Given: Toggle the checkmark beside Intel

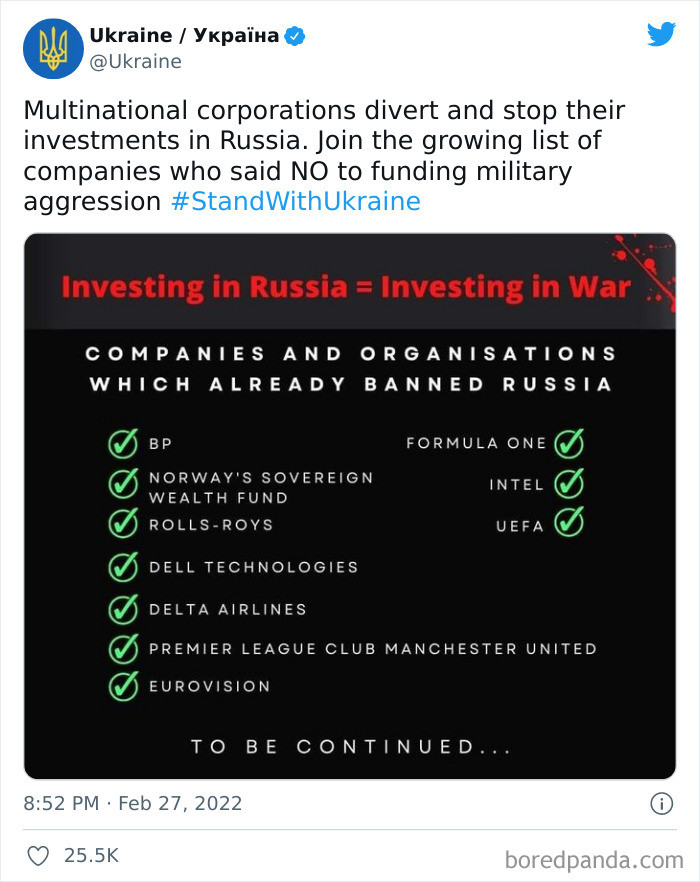Looking at the screenshot, I should (568, 485).
